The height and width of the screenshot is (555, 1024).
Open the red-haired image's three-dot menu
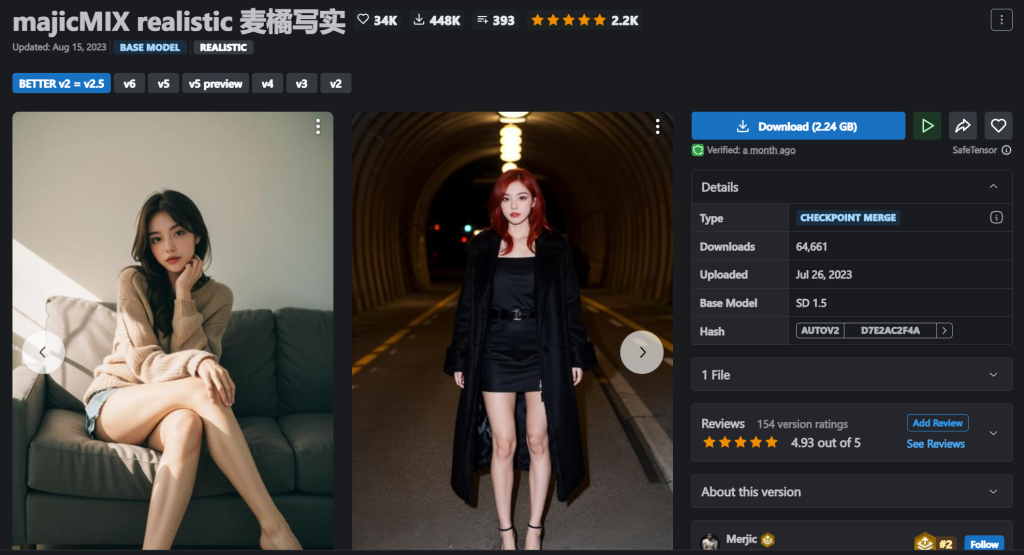tap(657, 126)
